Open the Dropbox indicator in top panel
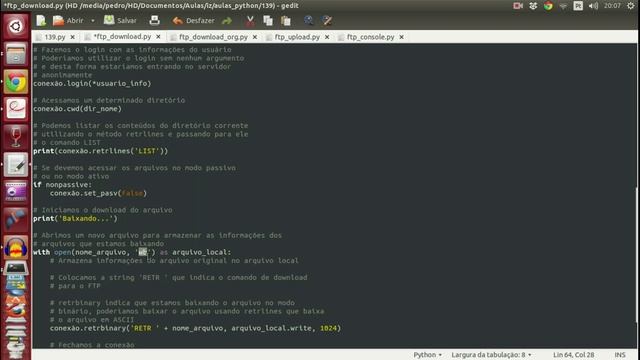The height and width of the screenshot is (360, 640). (533, 6)
